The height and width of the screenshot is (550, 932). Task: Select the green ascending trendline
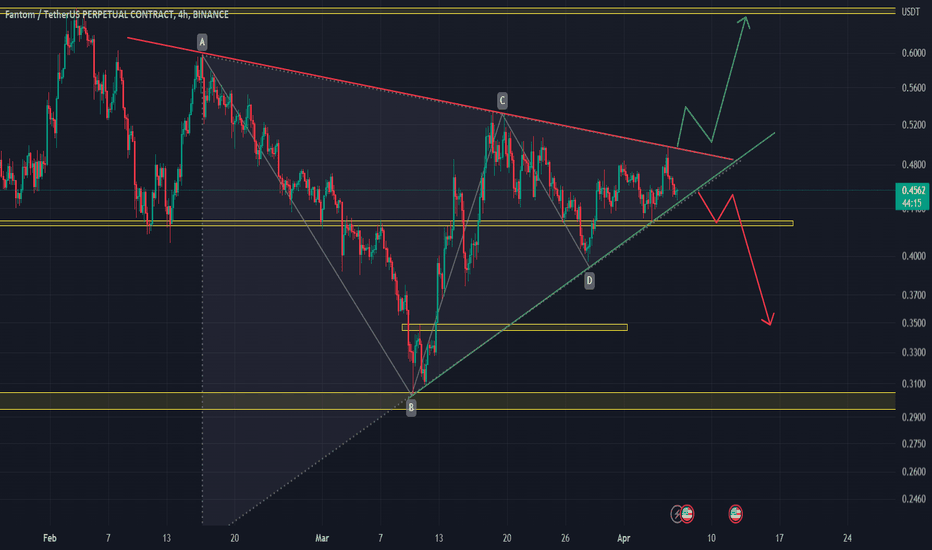coord(593,263)
